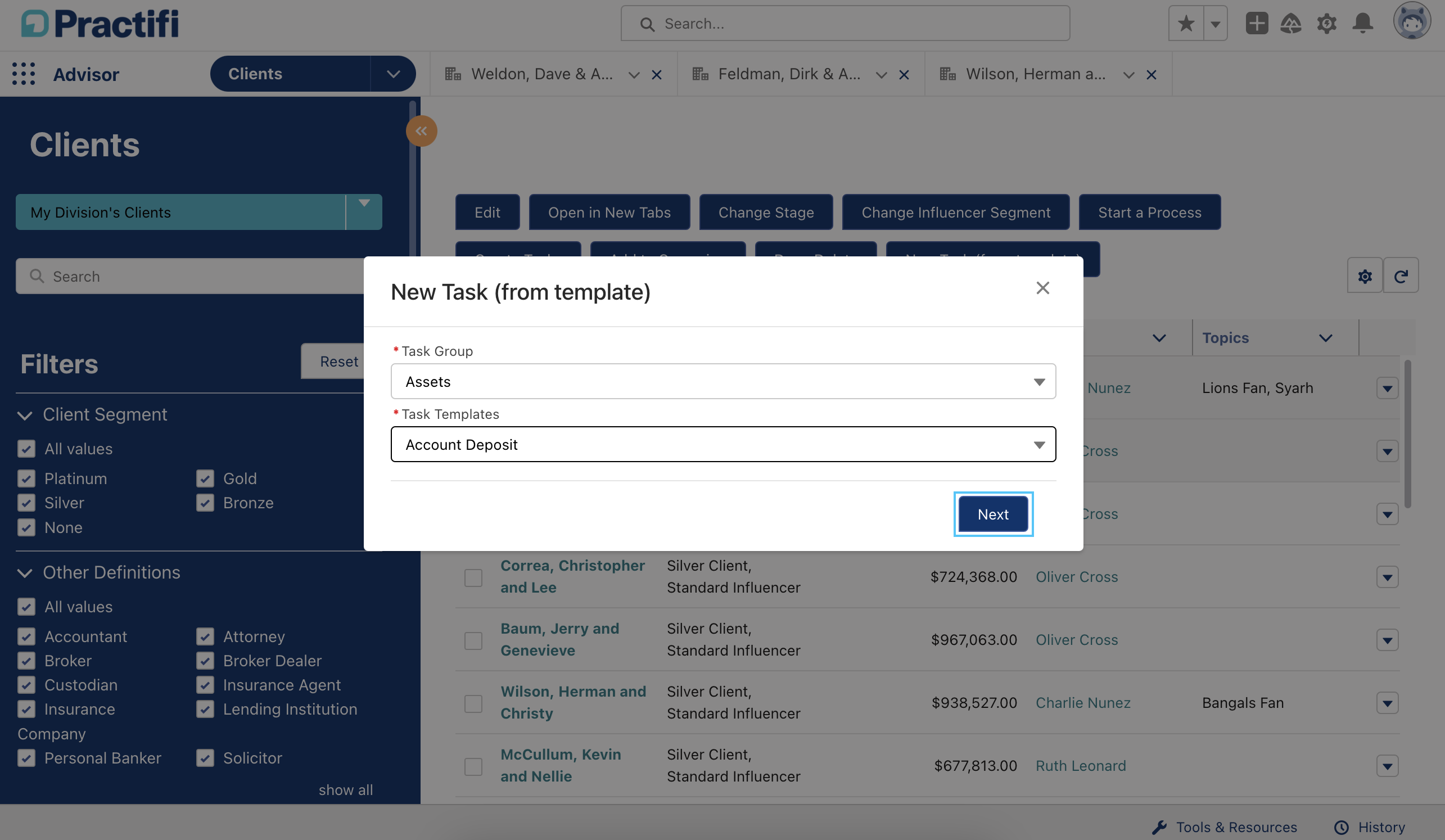
Task: Open the Advisor app menu
Action: (86, 74)
